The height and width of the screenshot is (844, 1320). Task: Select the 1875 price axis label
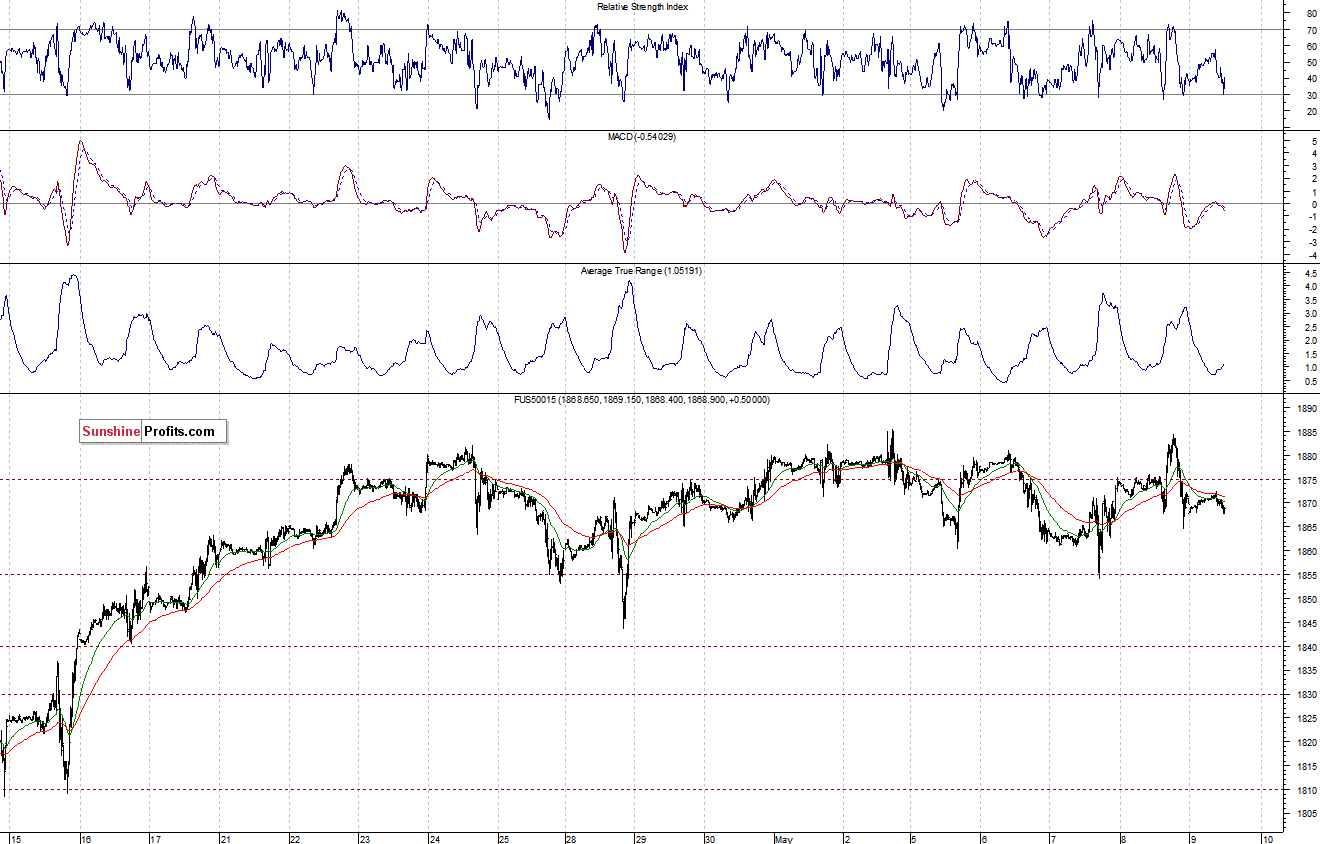(x=1306, y=480)
